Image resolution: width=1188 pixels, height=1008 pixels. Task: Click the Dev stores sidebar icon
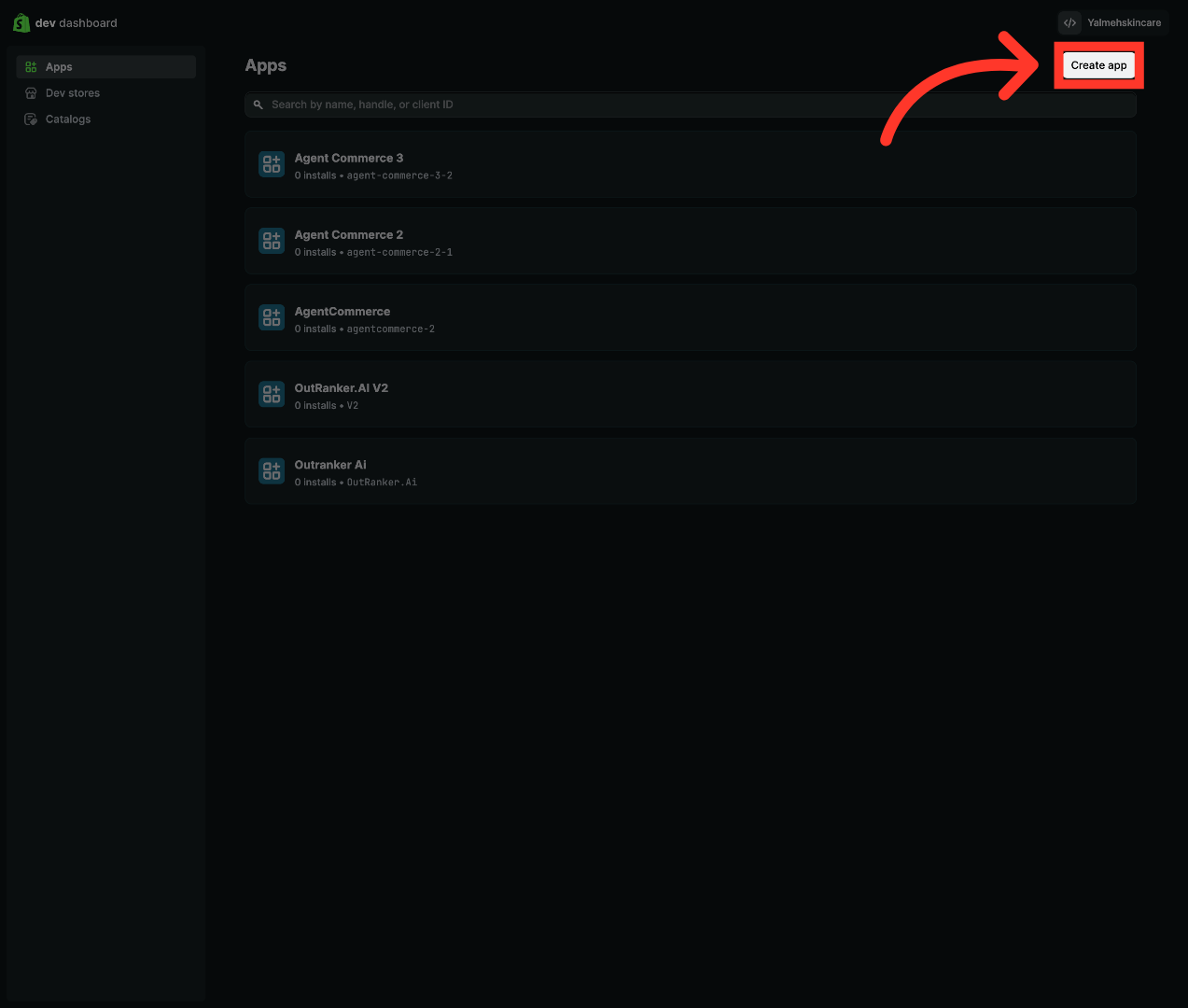point(31,93)
